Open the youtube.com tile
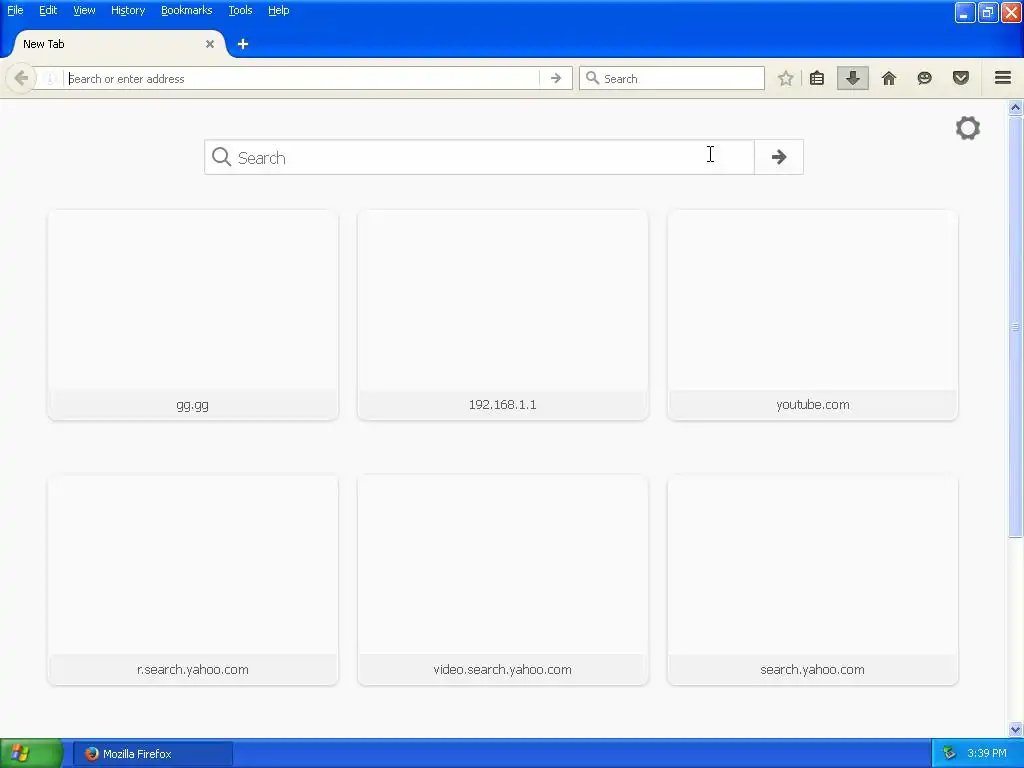 tap(812, 315)
